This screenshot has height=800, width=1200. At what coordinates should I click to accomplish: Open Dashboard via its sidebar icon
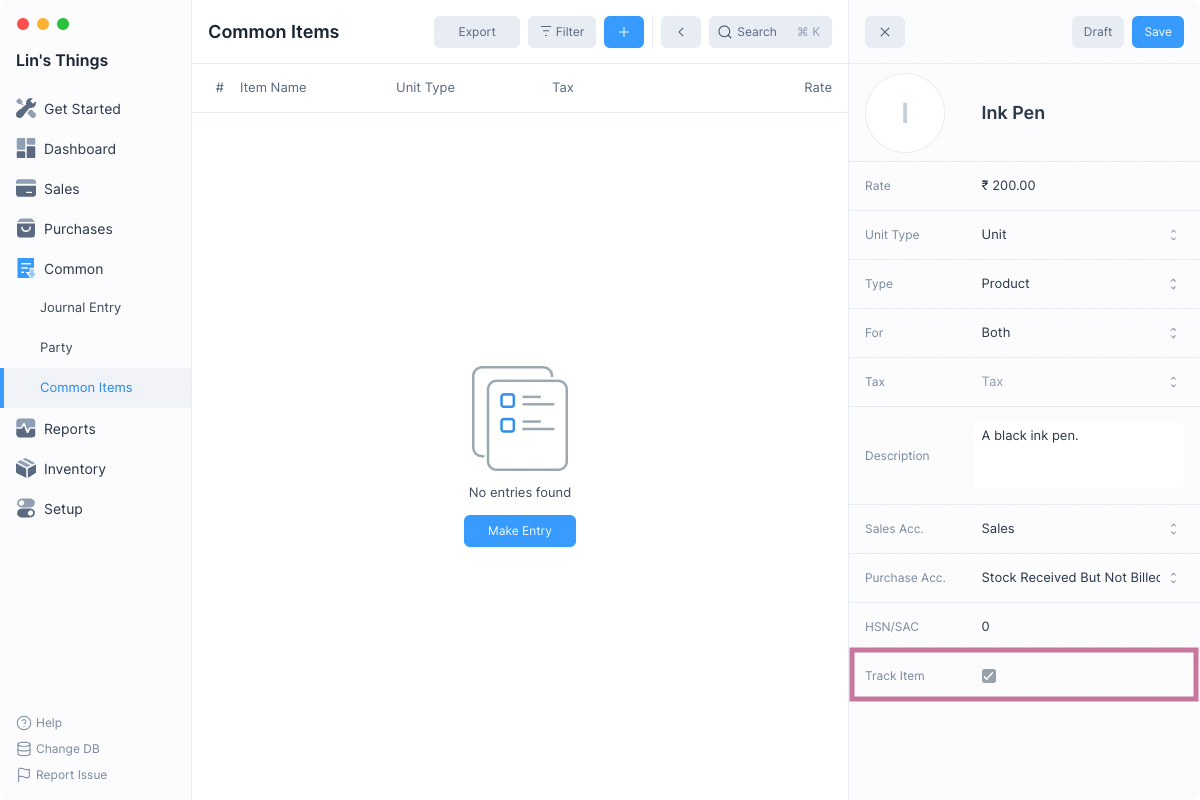(26, 149)
